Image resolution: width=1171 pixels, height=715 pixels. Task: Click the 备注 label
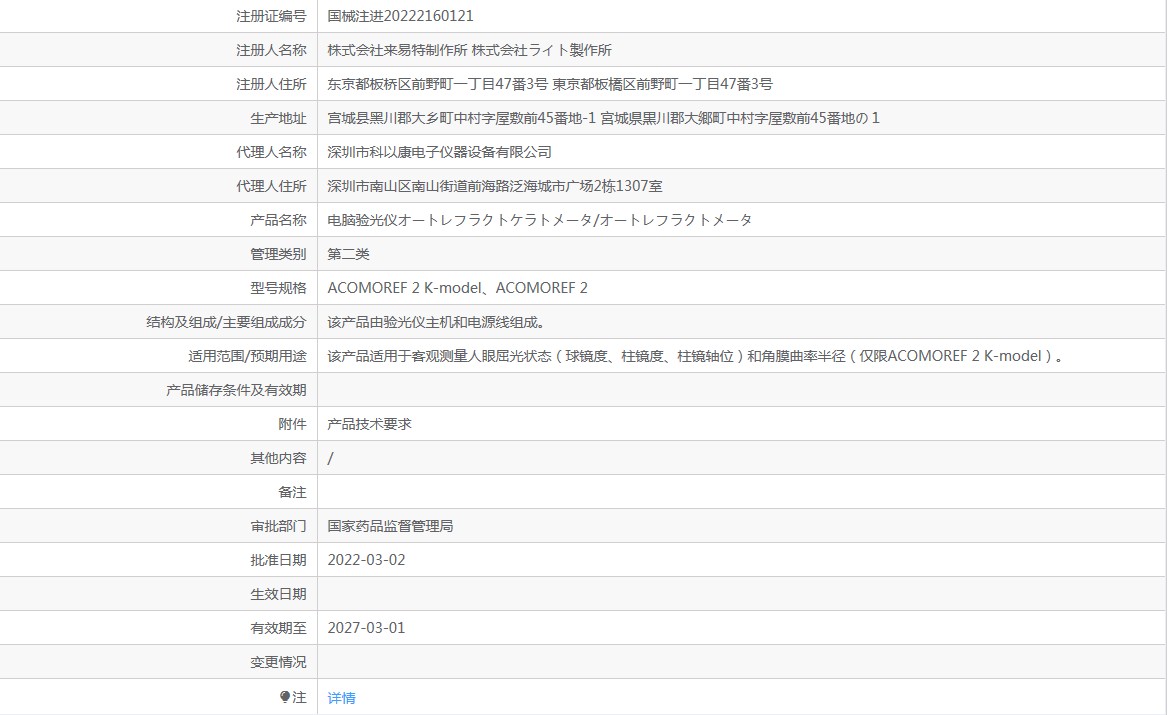pyautogui.click(x=292, y=492)
